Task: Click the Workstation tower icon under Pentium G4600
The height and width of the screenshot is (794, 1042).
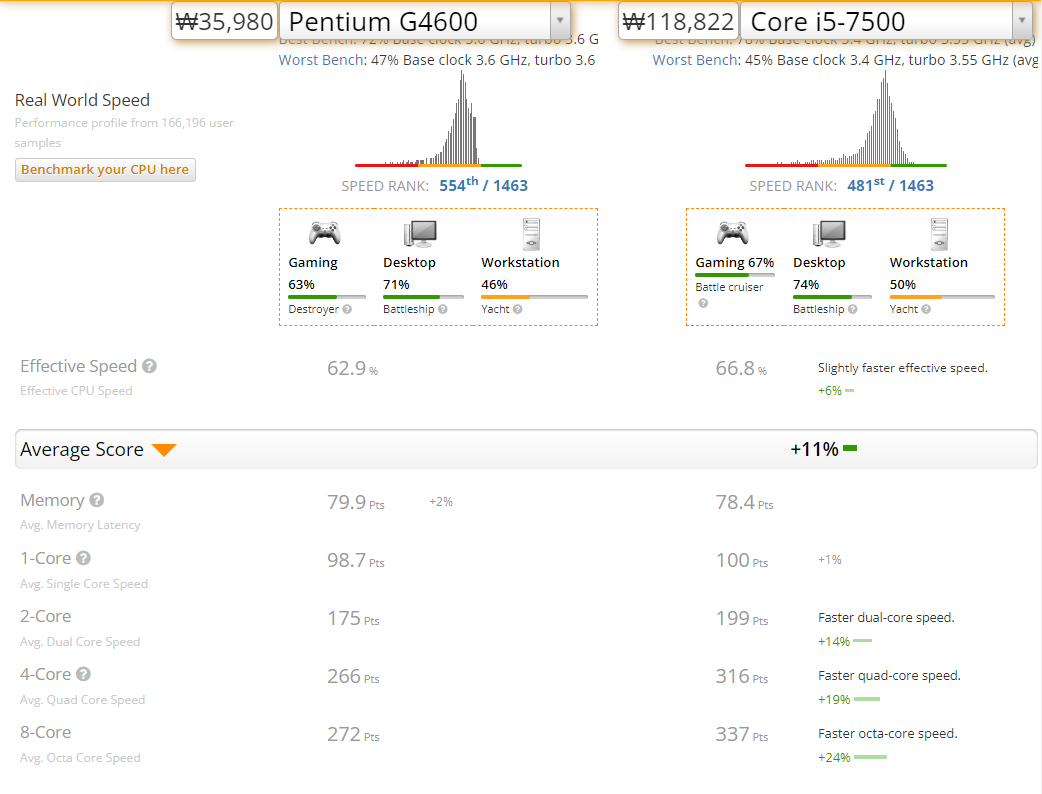Action: 531,234
